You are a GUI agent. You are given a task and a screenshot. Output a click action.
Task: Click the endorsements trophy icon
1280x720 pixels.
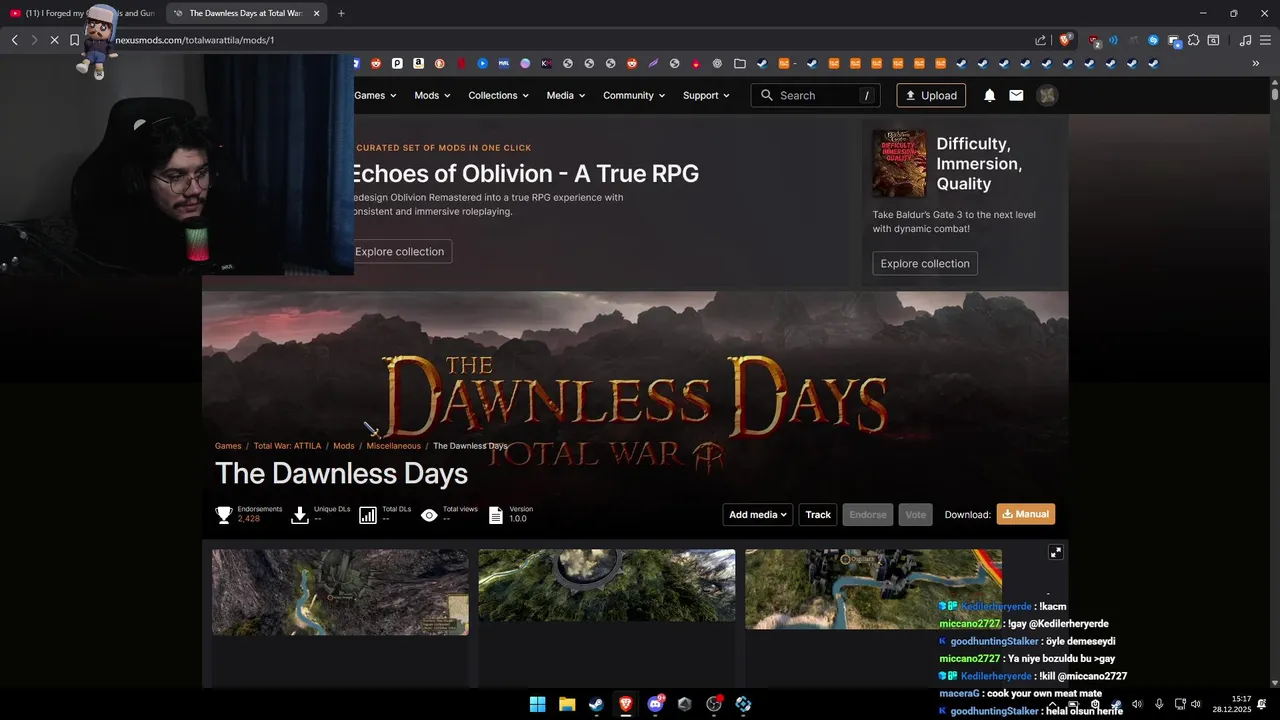[x=224, y=515]
